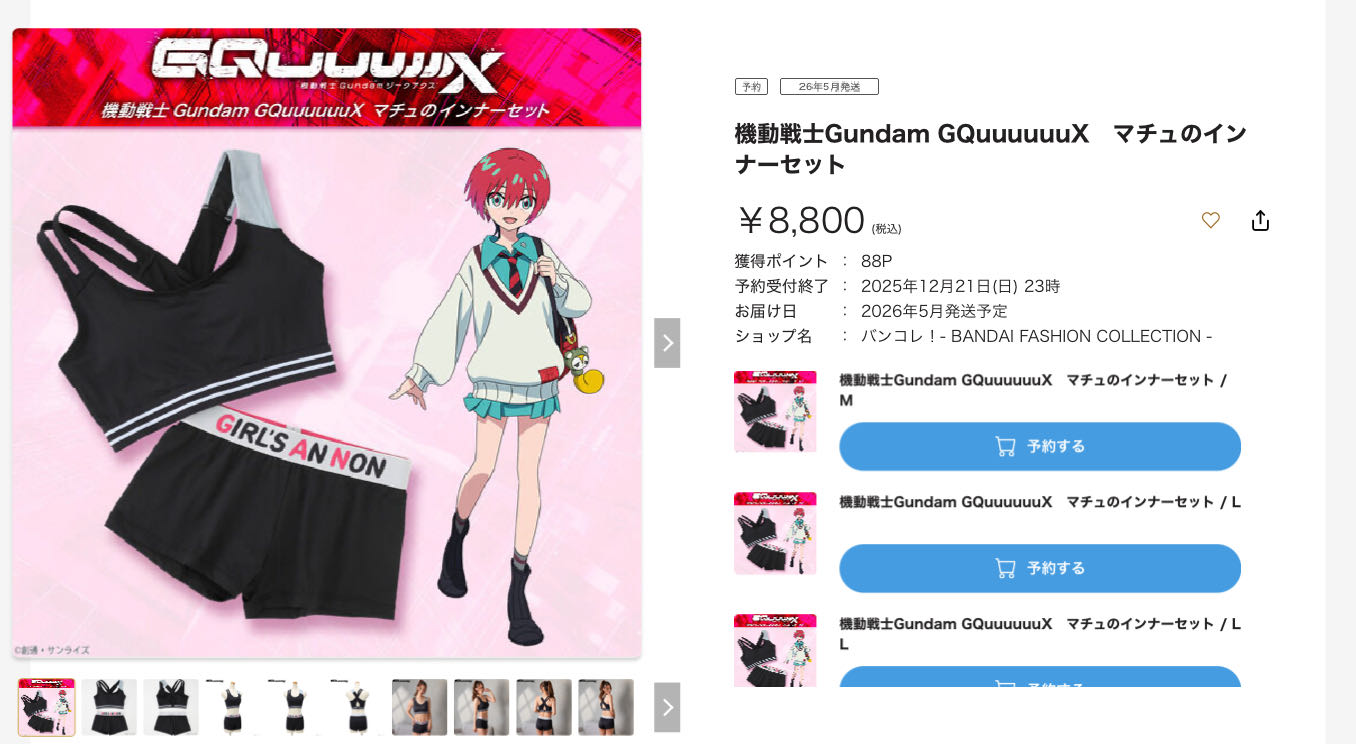View the last visible model thumbnail
The height and width of the screenshot is (744, 1356).
point(606,707)
